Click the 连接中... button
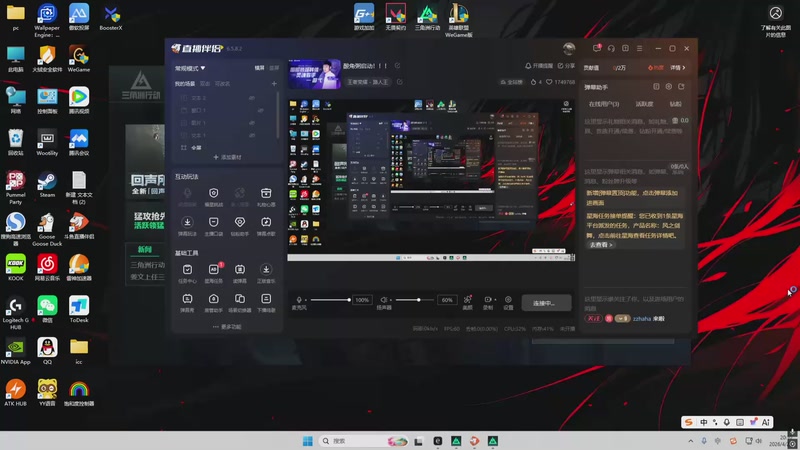 coord(546,303)
